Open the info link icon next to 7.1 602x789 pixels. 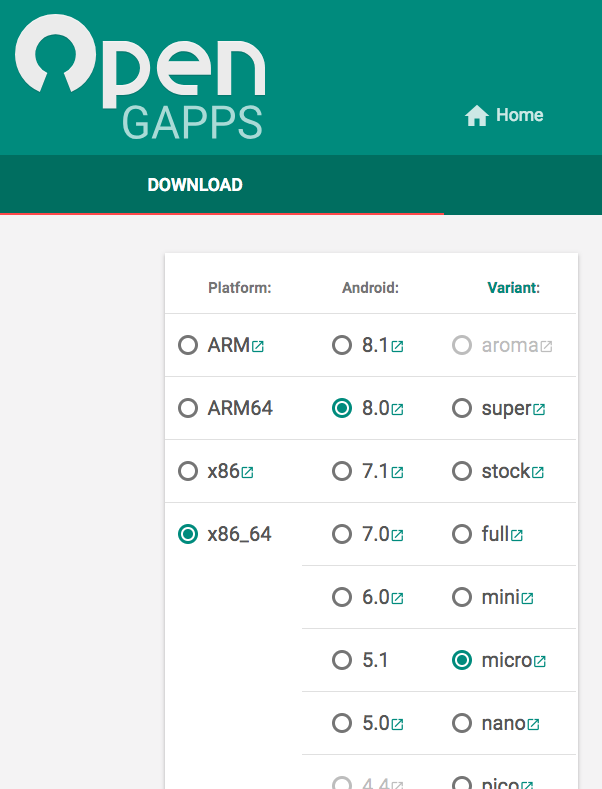(x=397, y=472)
